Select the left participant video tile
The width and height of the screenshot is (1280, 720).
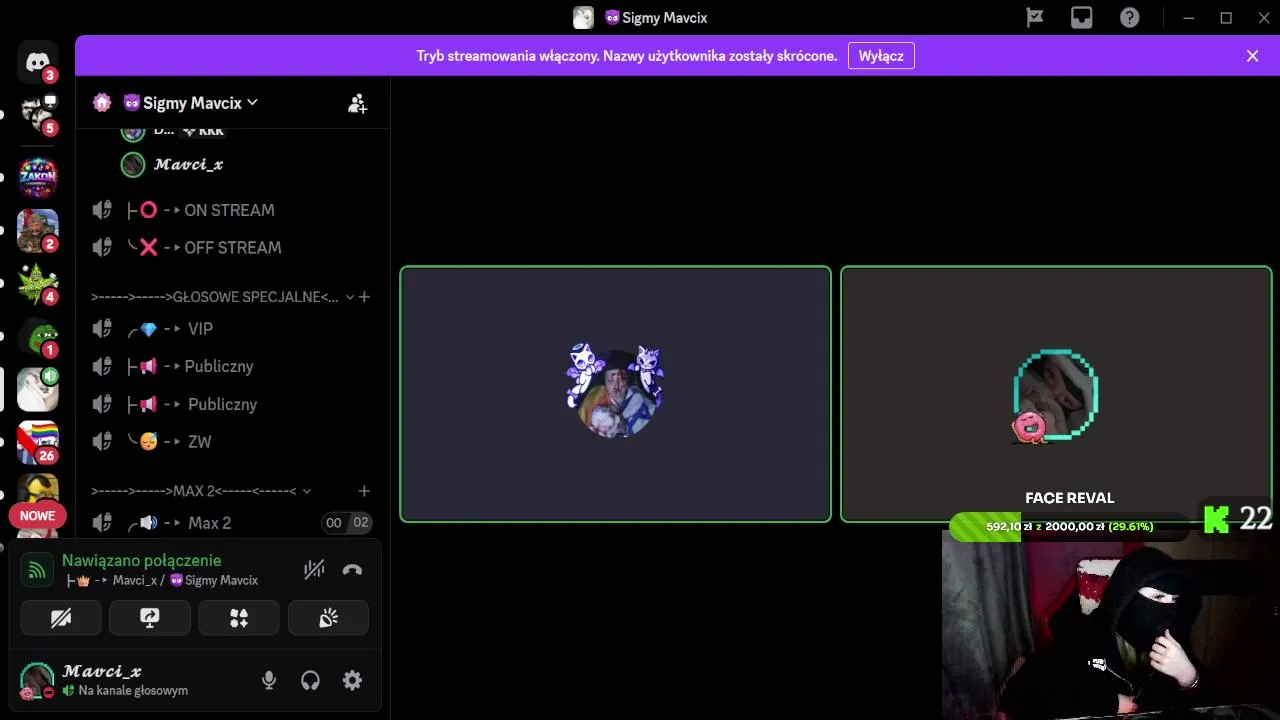(x=615, y=394)
